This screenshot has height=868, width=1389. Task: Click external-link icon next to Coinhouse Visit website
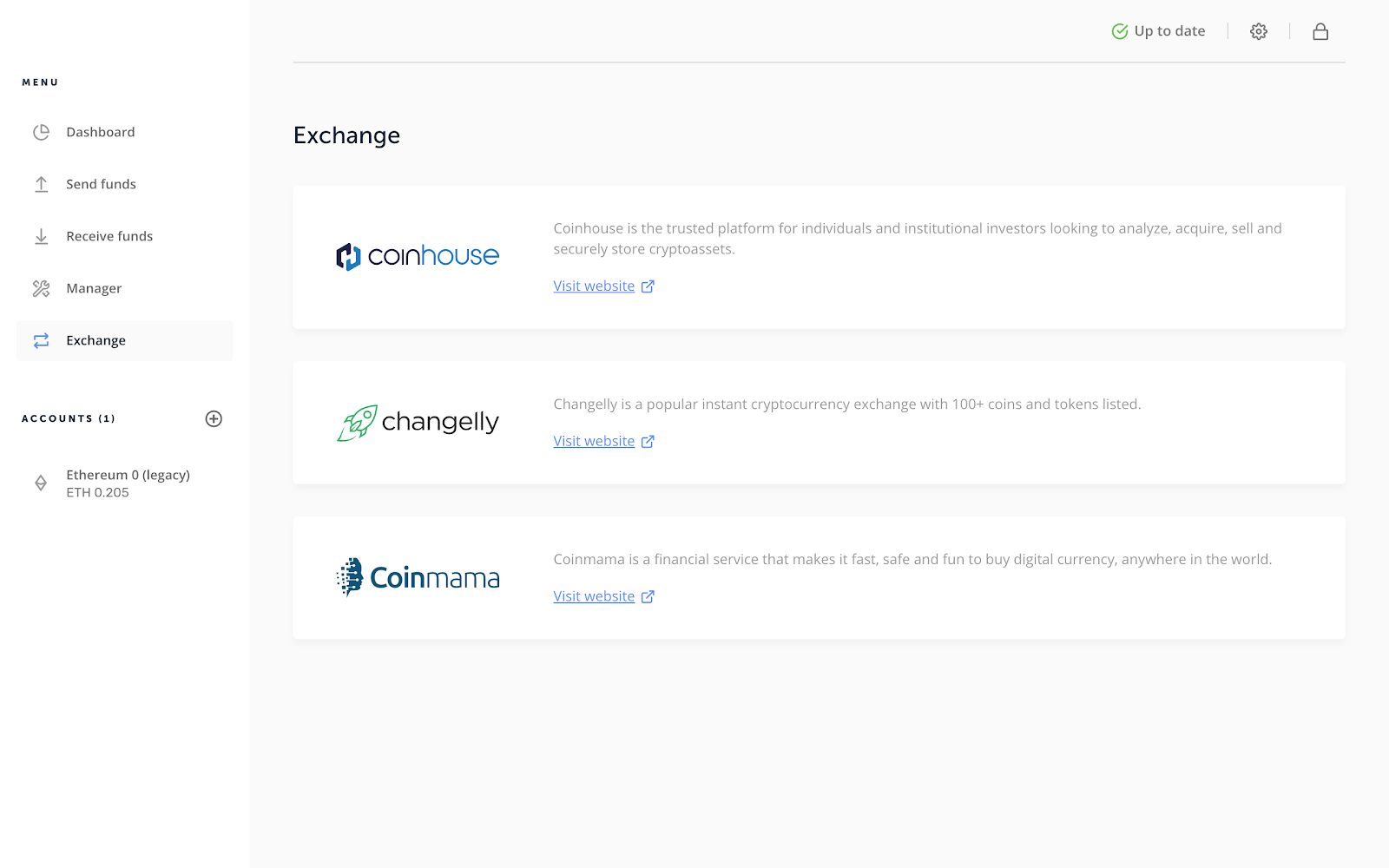(647, 286)
